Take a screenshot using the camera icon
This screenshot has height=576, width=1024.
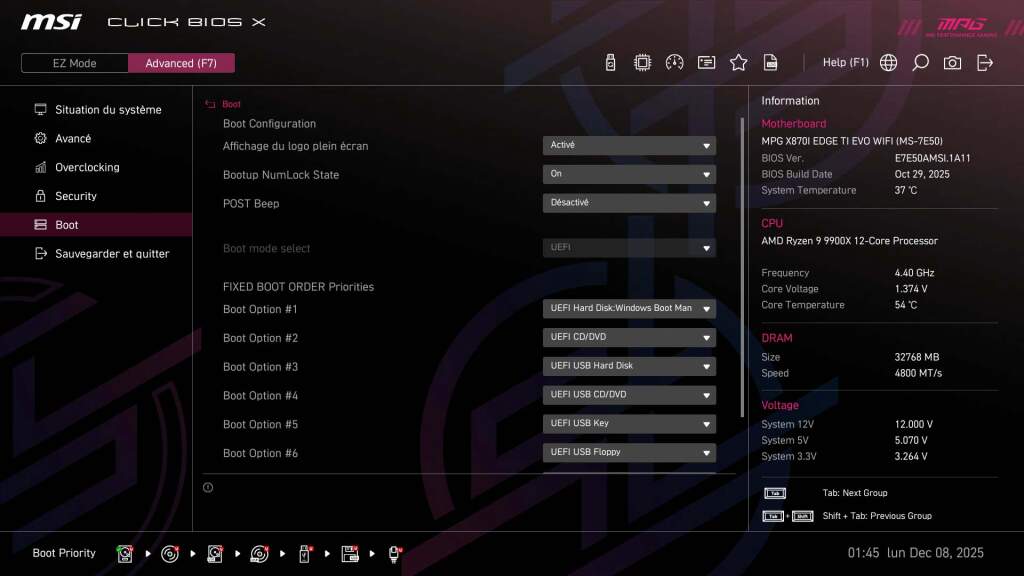point(952,62)
